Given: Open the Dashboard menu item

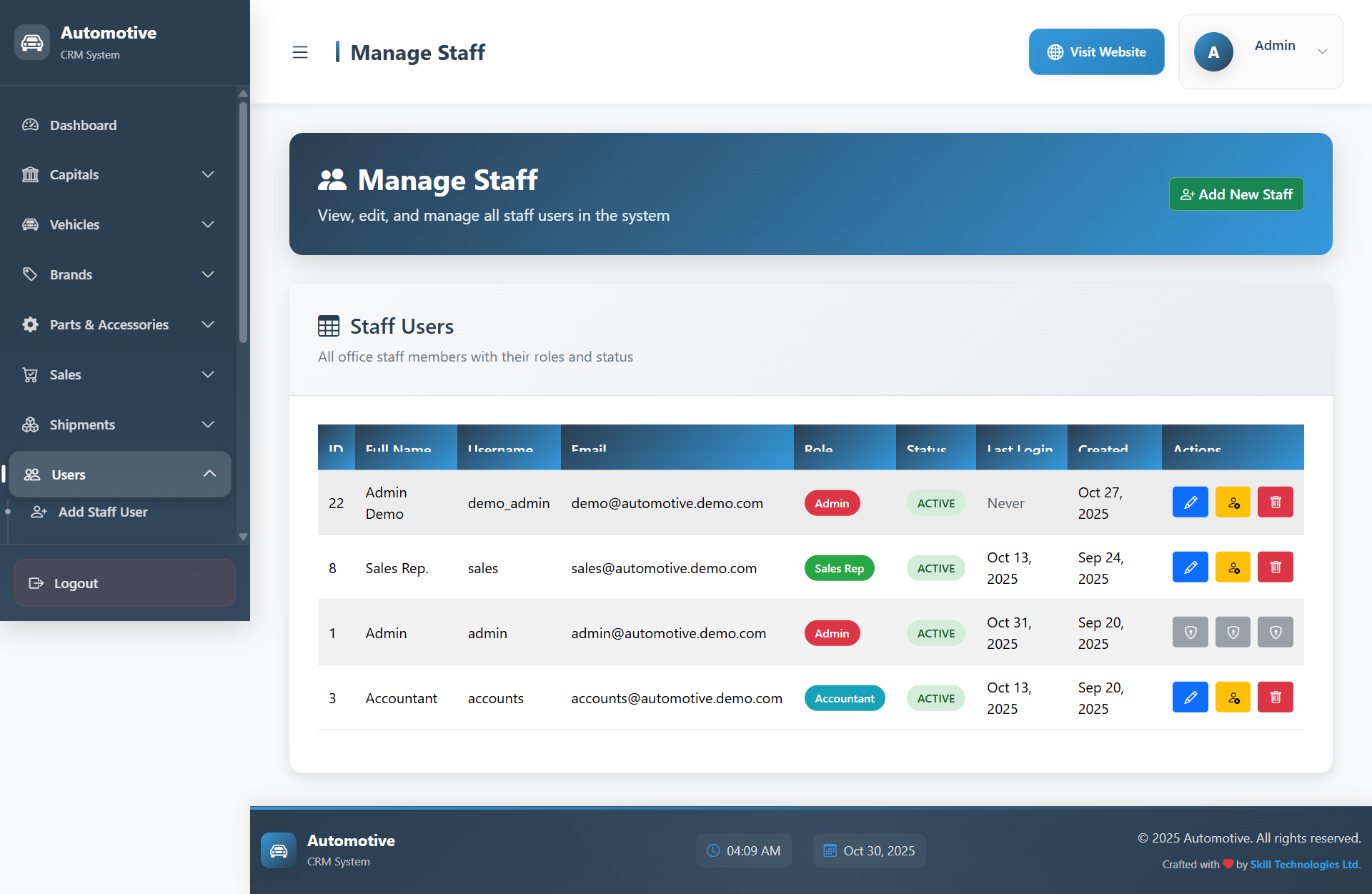Looking at the screenshot, I should click(x=83, y=125).
